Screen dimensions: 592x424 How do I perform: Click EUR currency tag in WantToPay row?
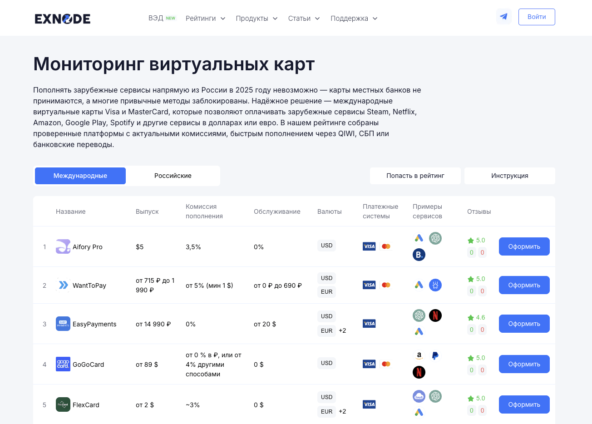(x=327, y=292)
